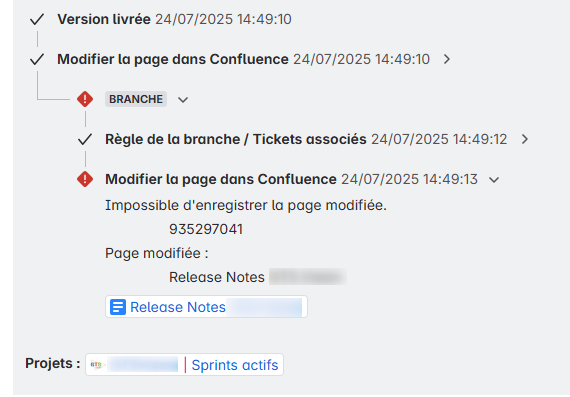Expand the Règle de la branche details chevron

point(525,139)
